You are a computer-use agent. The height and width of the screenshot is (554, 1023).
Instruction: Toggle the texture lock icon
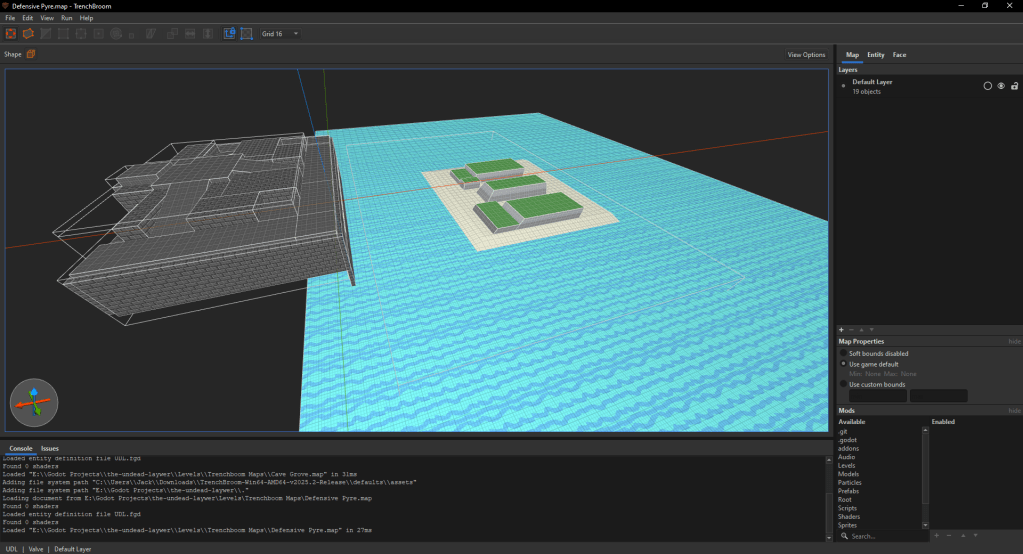coord(229,34)
